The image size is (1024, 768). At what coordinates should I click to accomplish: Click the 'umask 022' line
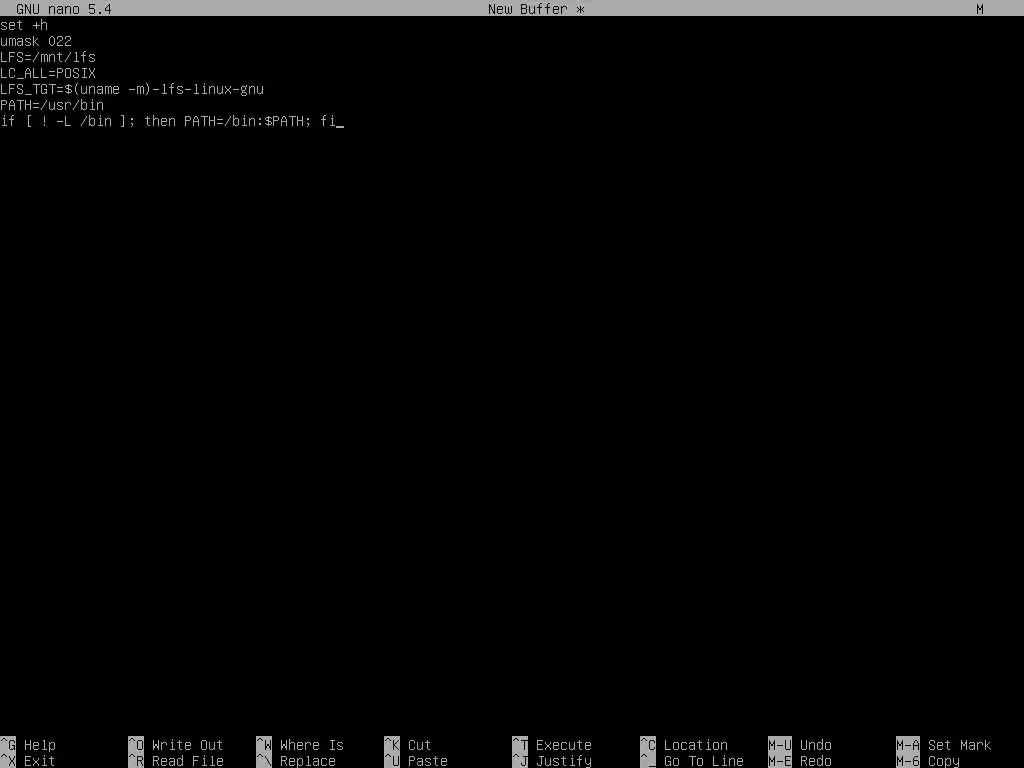pos(36,41)
